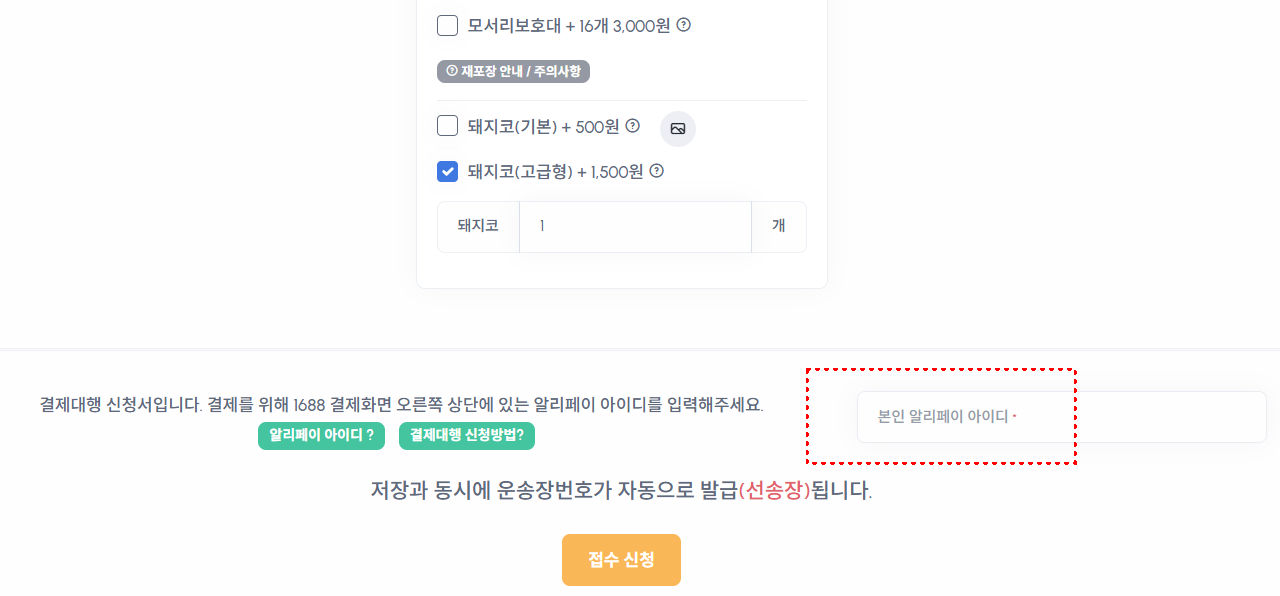Image resolution: width=1280 pixels, height=596 pixels.
Task: View the product image icon for 돼지코(기본)
Action: pos(677,128)
